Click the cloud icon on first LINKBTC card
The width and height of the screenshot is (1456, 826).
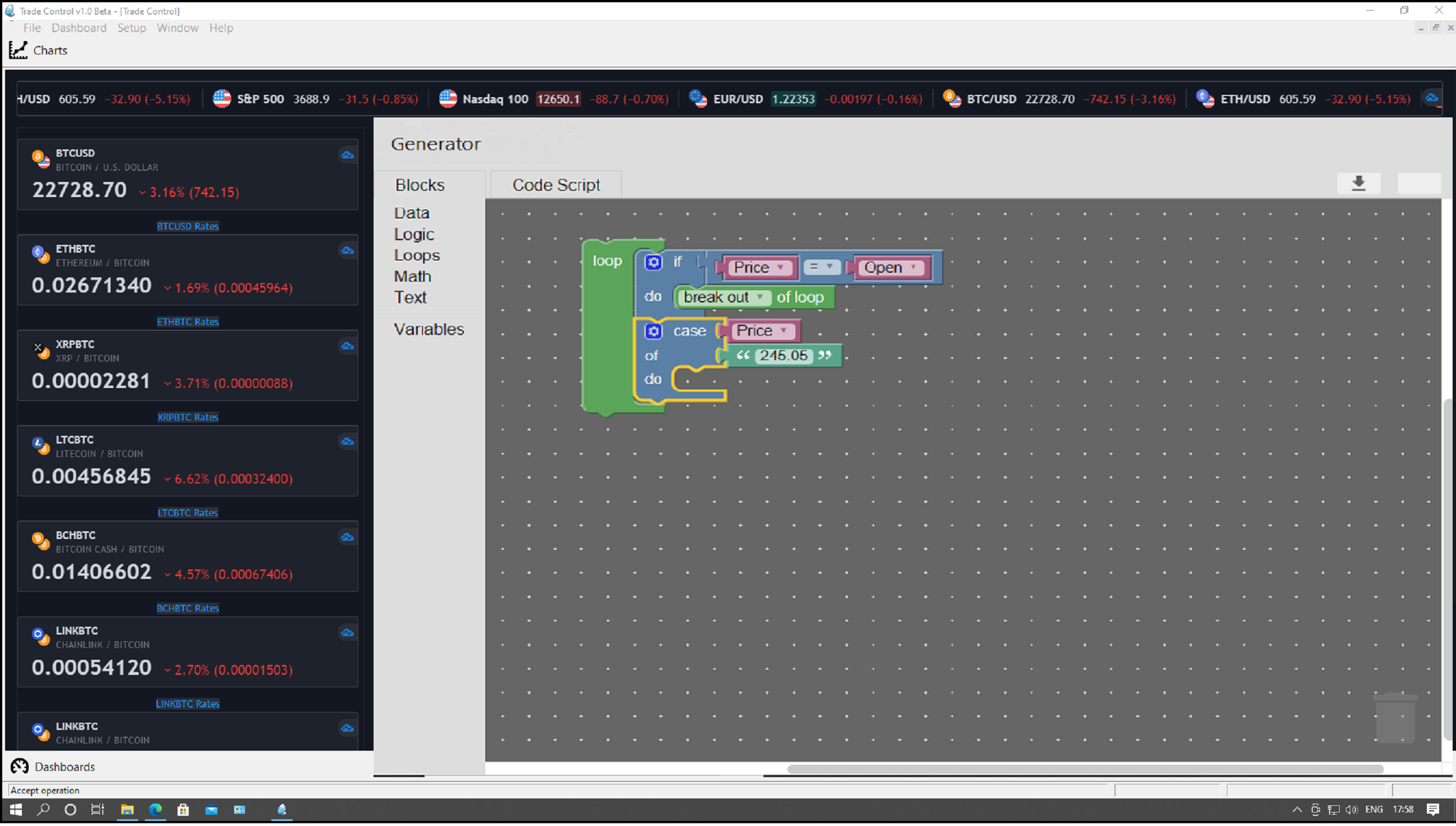coord(347,632)
